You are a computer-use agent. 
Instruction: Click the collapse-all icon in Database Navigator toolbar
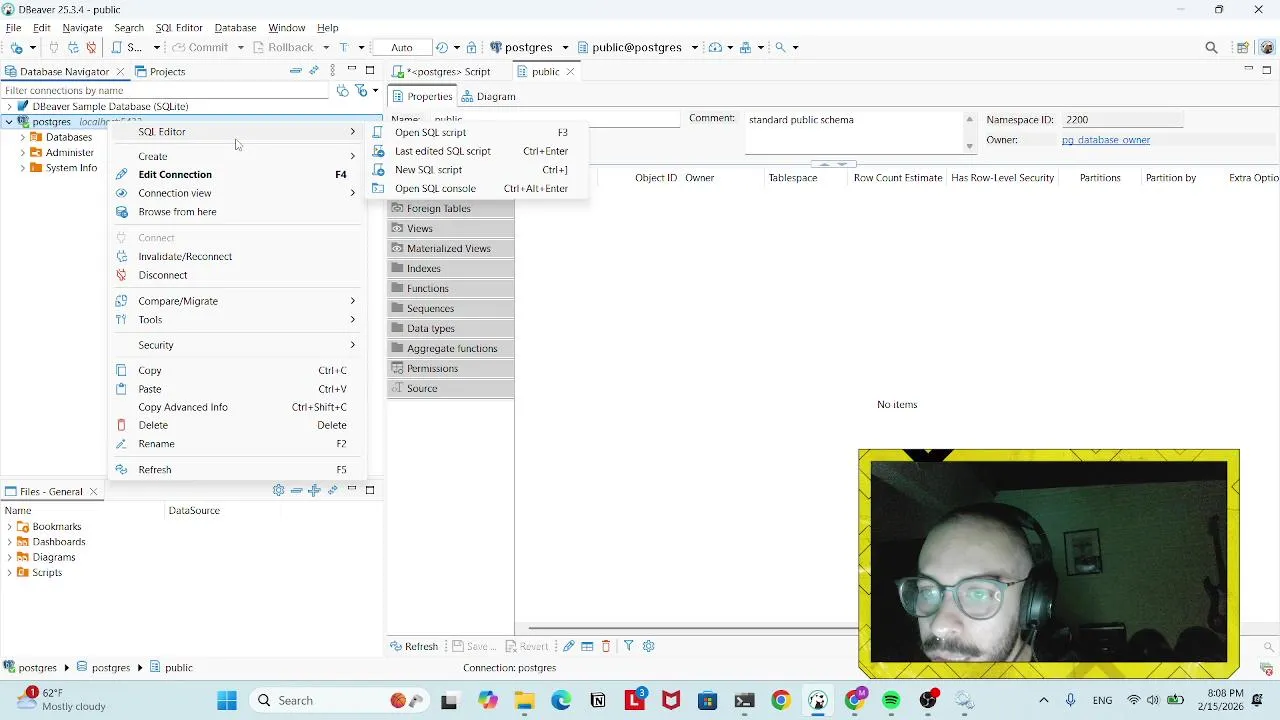295,71
